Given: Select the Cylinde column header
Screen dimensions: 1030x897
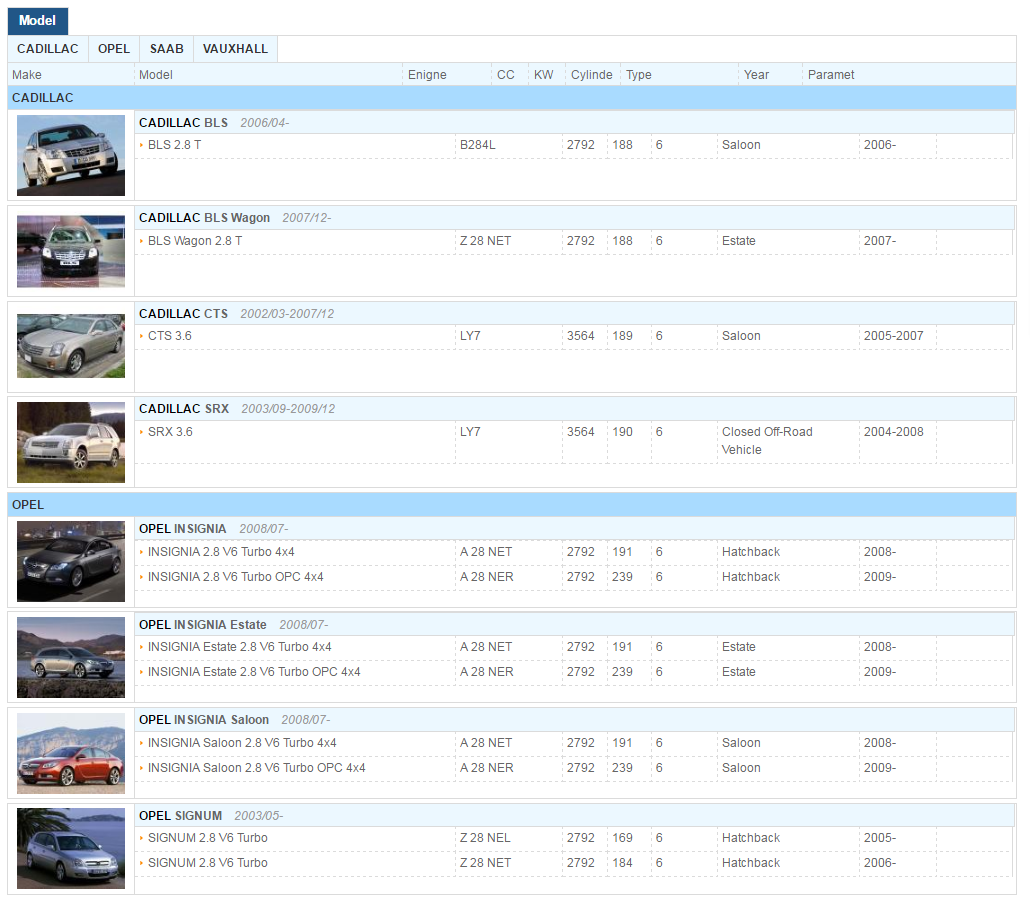Looking at the screenshot, I should pos(591,75).
